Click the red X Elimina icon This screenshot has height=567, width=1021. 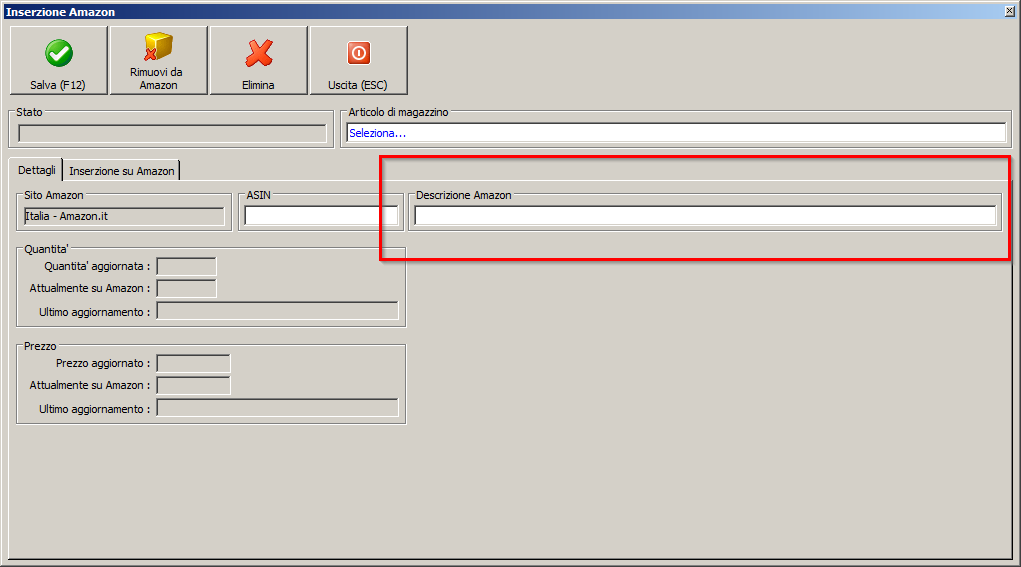point(259,53)
